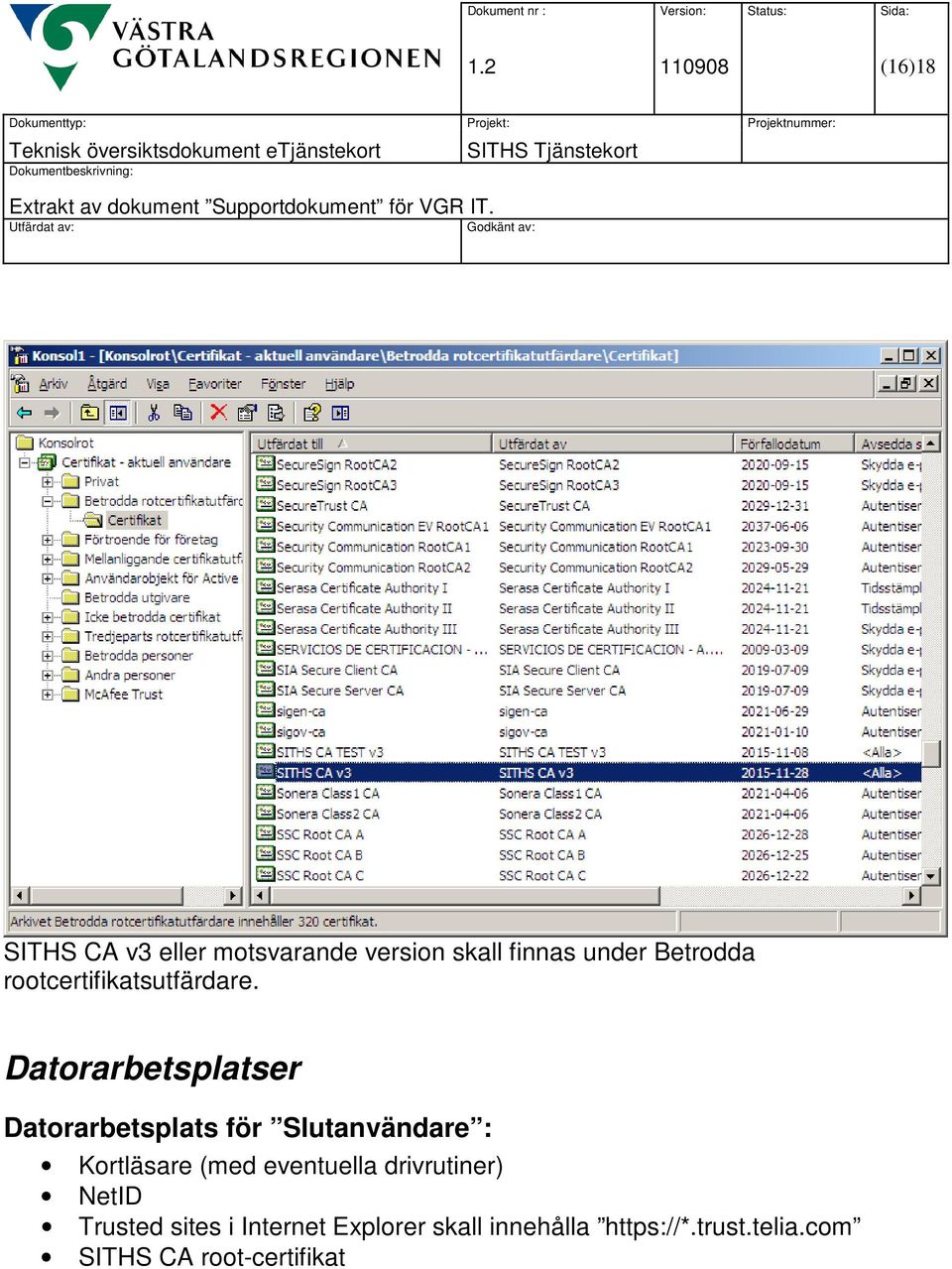Expand Tredjeparts rotcertifikatutfärdare node

pyautogui.click(x=48, y=636)
